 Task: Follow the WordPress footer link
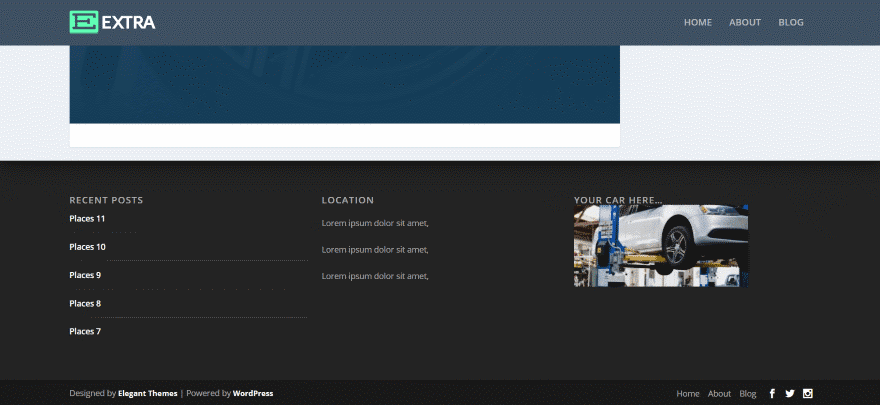tap(253, 394)
